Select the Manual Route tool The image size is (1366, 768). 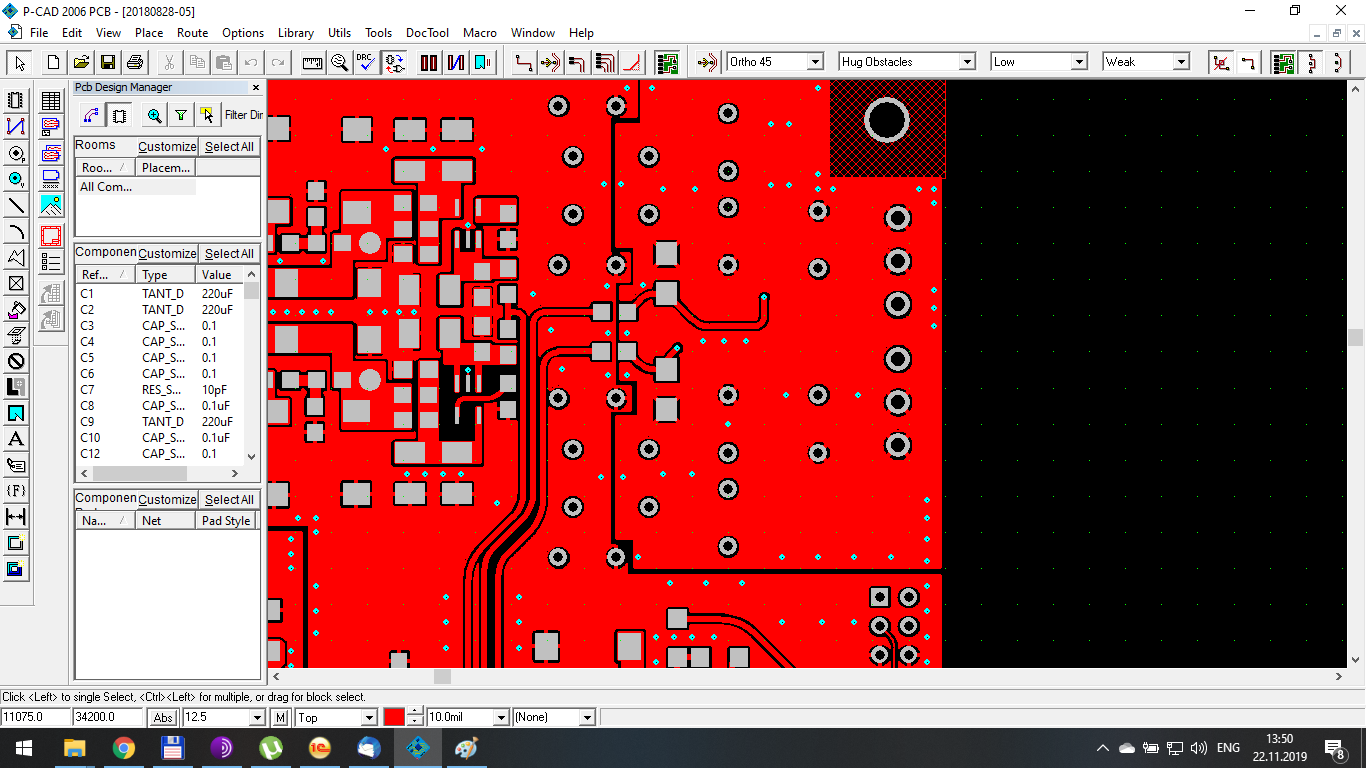point(523,62)
